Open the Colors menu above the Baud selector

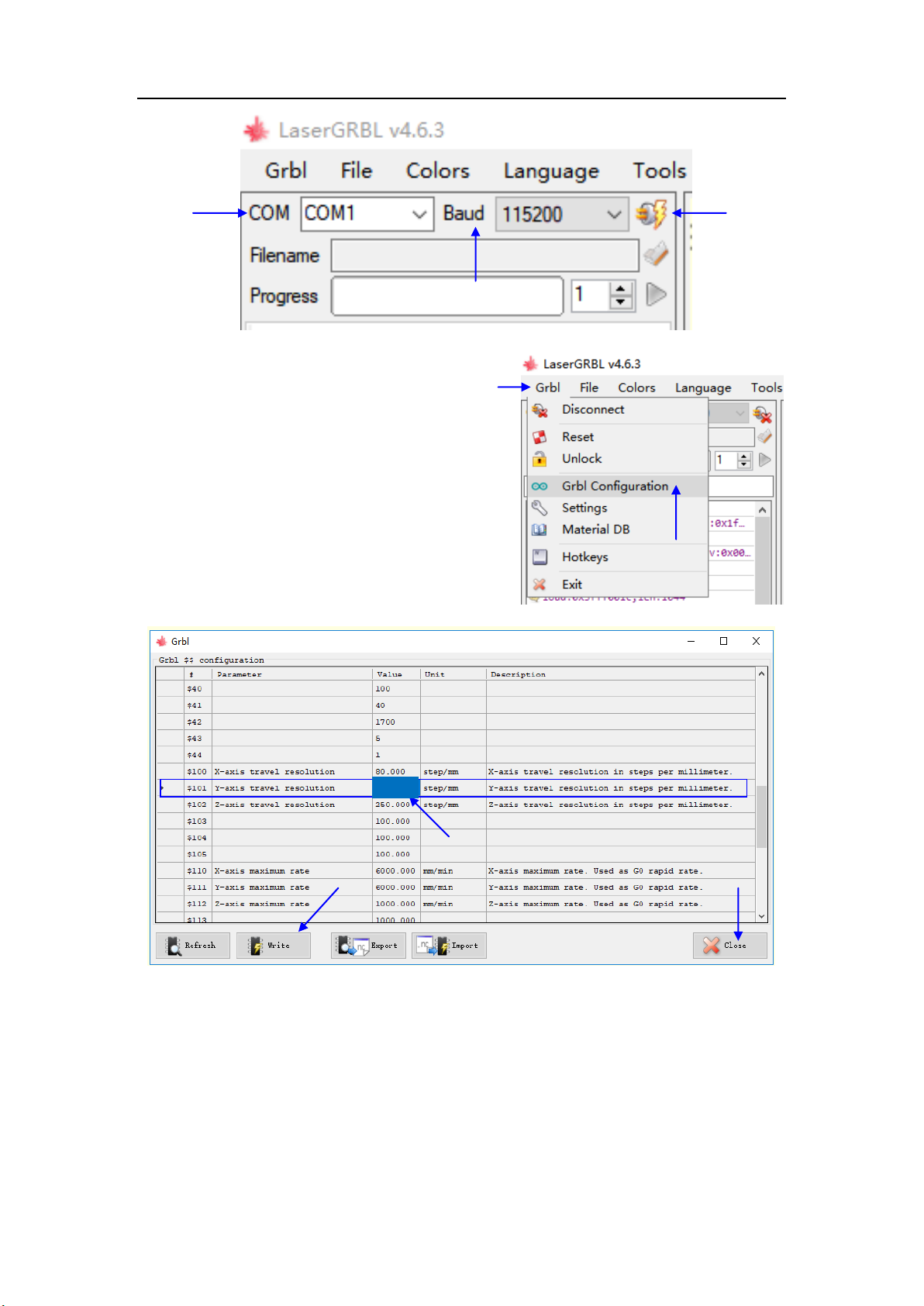click(x=438, y=171)
